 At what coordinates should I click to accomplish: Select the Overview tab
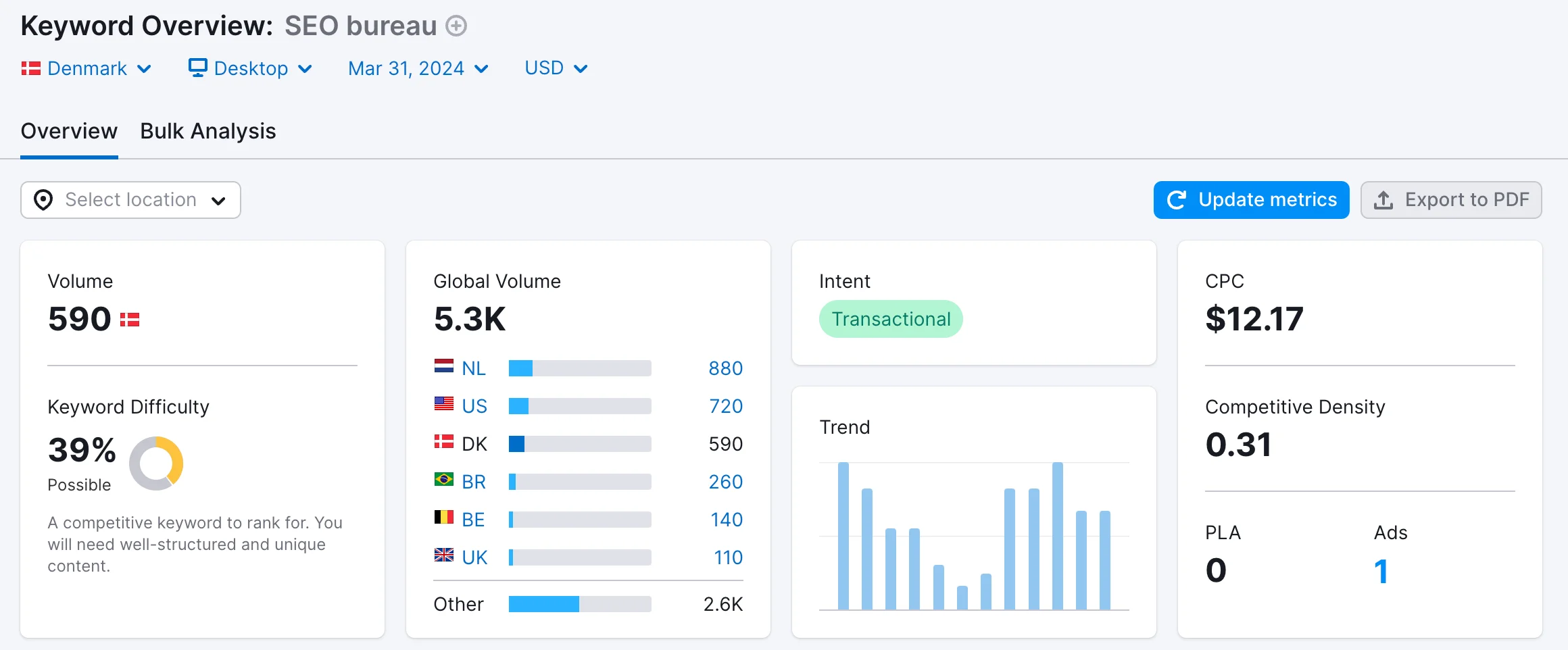tap(68, 131)
